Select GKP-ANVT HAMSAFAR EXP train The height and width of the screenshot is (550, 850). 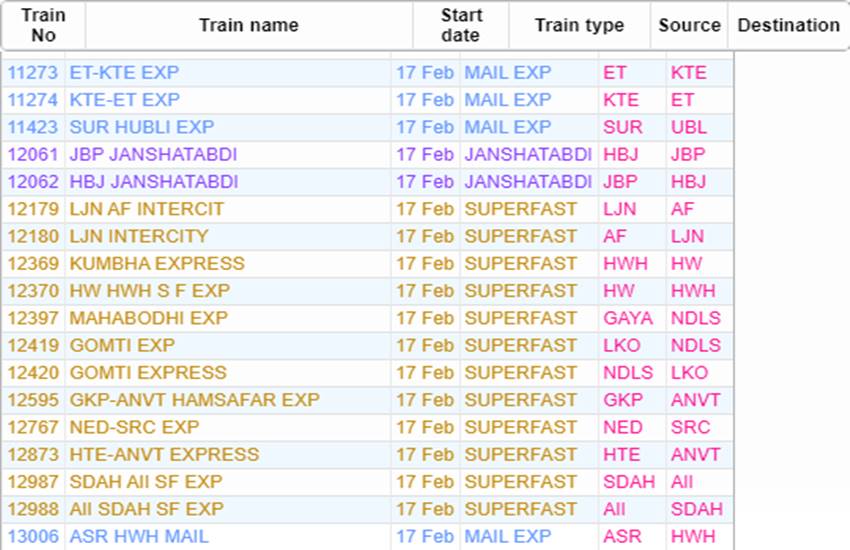click(195, 400)
